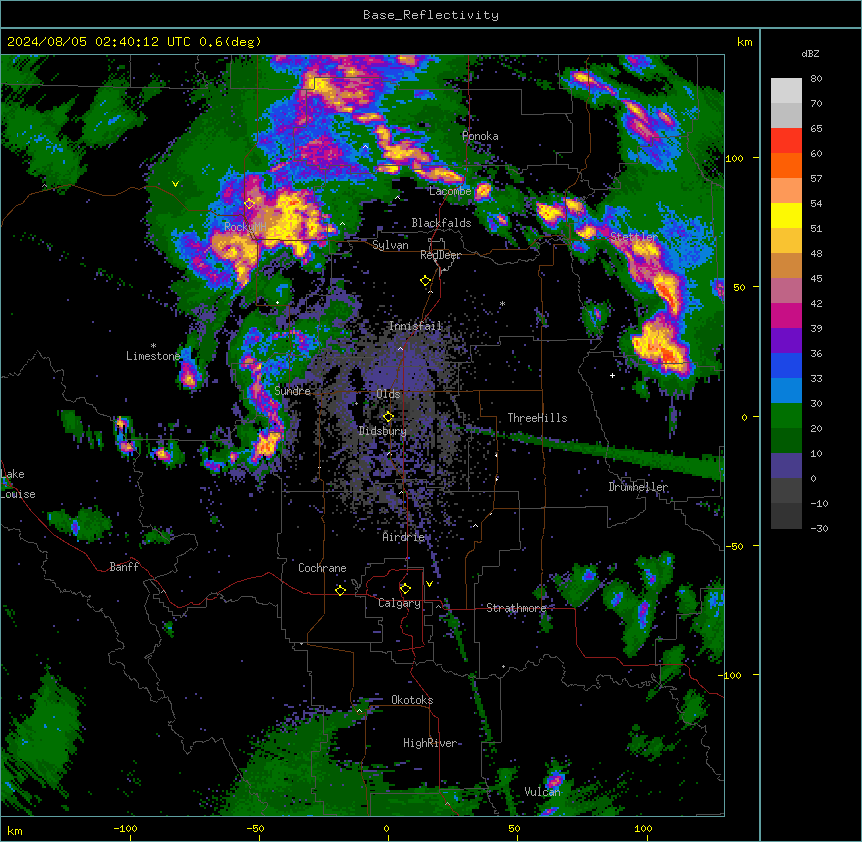Select the orange 57-60 dBZ legend swatch
The width and height of the screenshot is (862, 842).
tap(786, 165)
